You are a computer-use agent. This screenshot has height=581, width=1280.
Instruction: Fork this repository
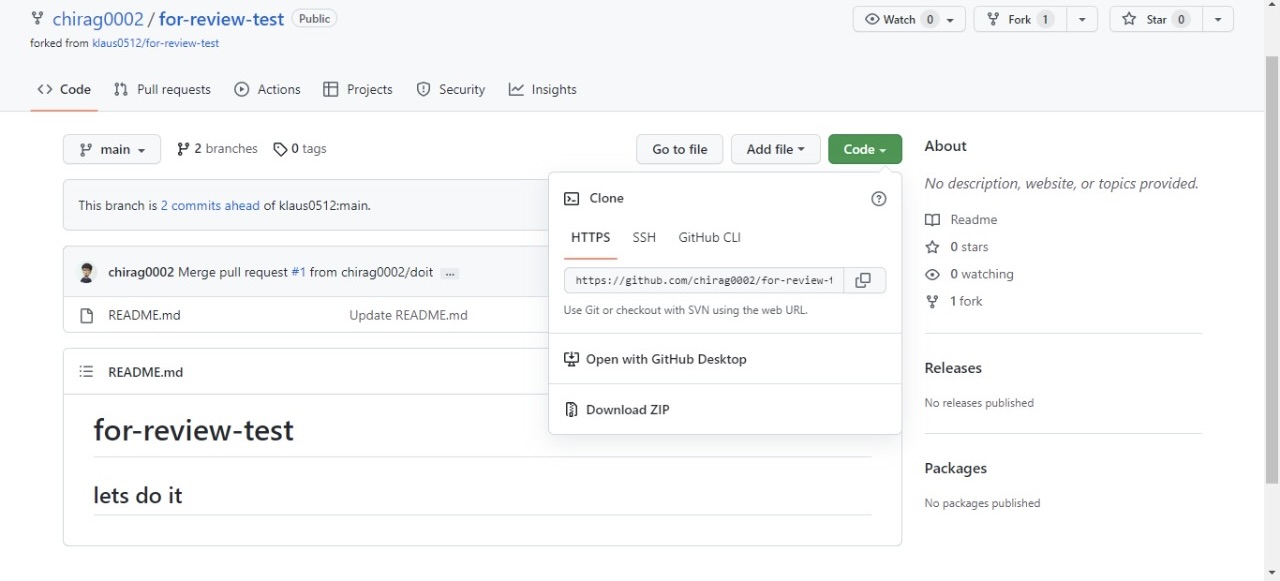click(1020, 19)
